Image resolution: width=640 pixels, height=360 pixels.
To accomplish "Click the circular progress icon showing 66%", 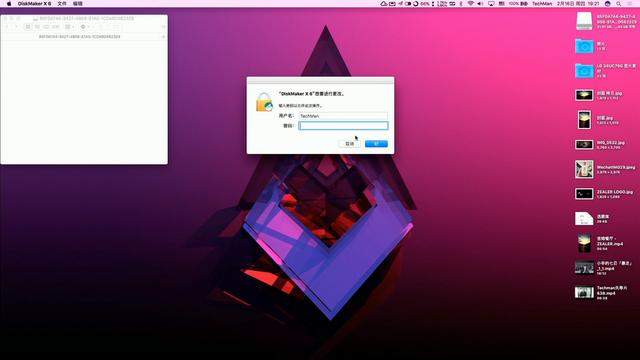I will pos(416,3).
